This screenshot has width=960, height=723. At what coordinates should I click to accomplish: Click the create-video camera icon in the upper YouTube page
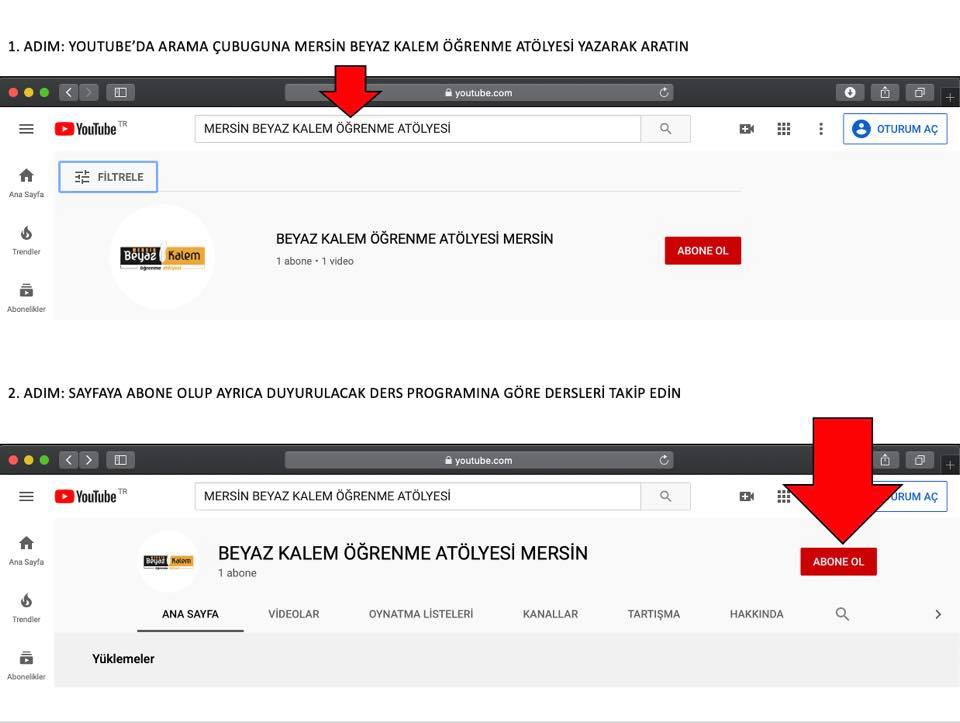click(x=746, y=129)
